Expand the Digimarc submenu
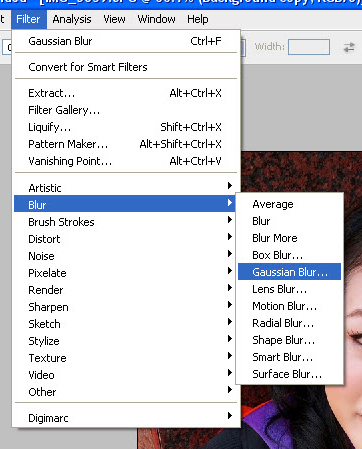 (x=126, y=418)
